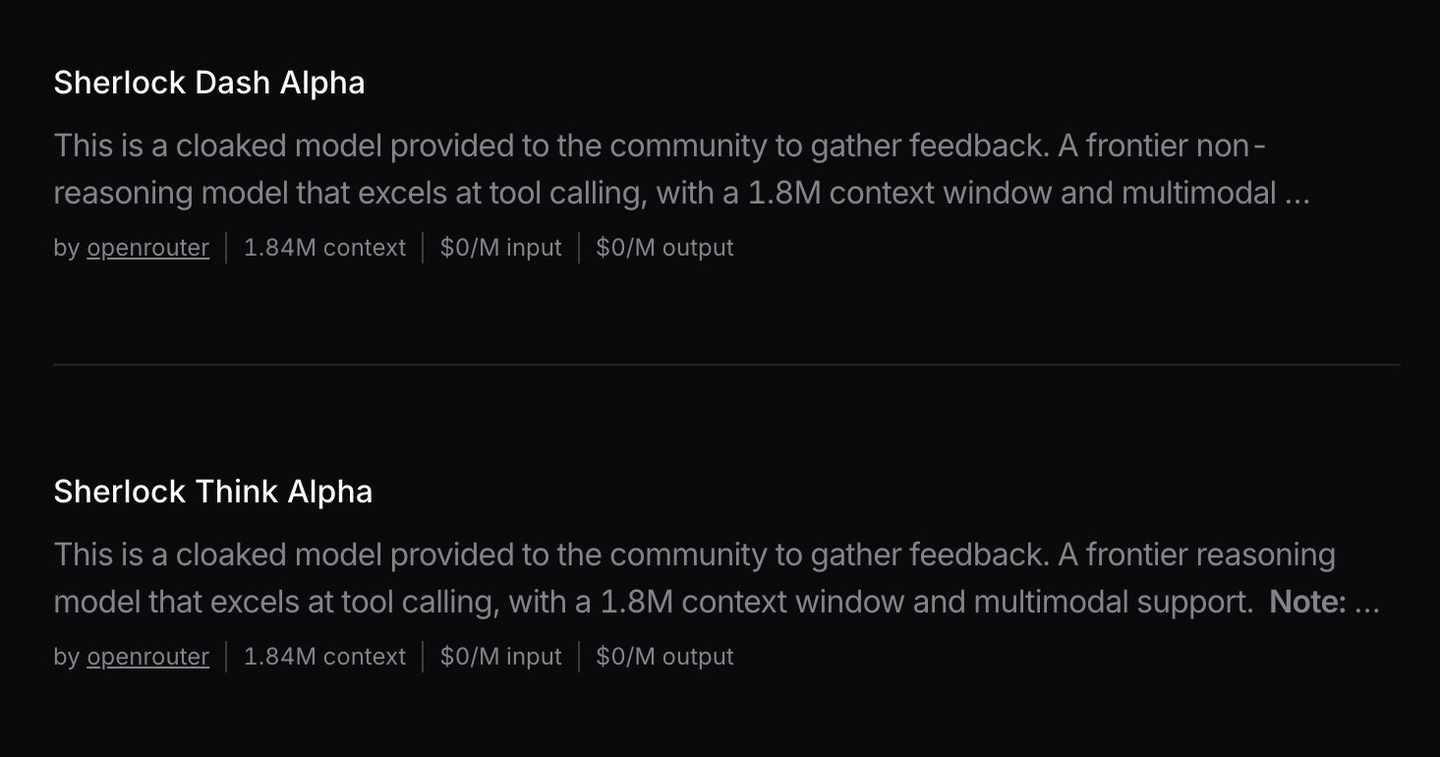1440x757 pixels.
Task: Click the 'by' text before Sherlock Think Alpha's openrouter
Action: [66, 656]
